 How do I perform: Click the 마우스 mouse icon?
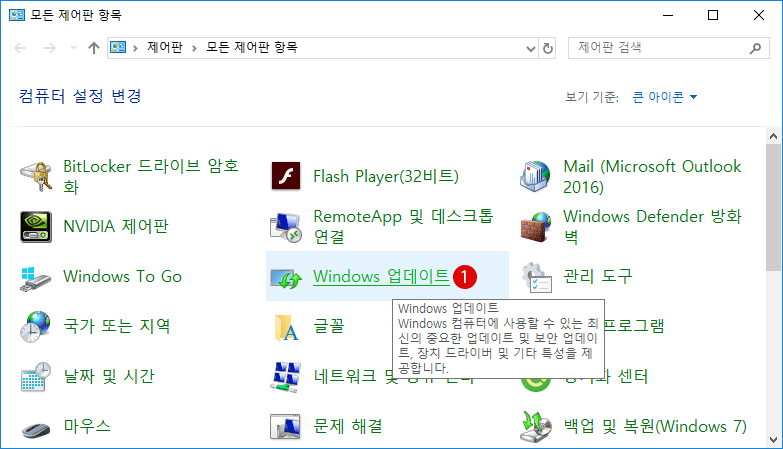click(x=36, y=429)
